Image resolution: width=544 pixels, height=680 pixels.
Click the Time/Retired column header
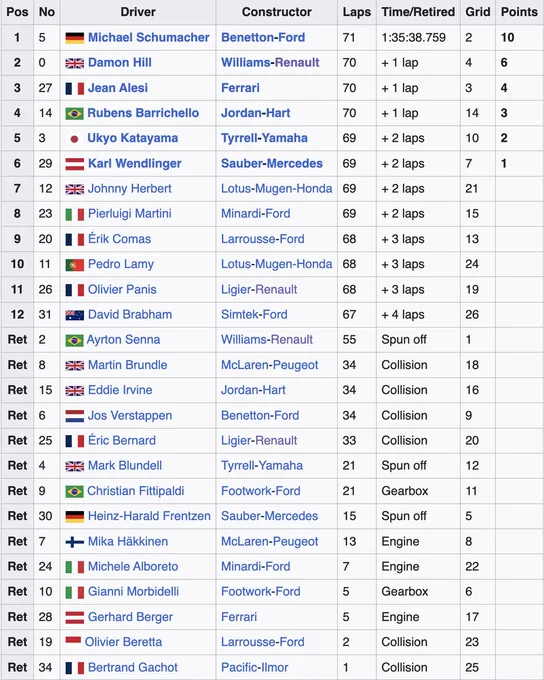pyautogui.click(x=418, y=12)
